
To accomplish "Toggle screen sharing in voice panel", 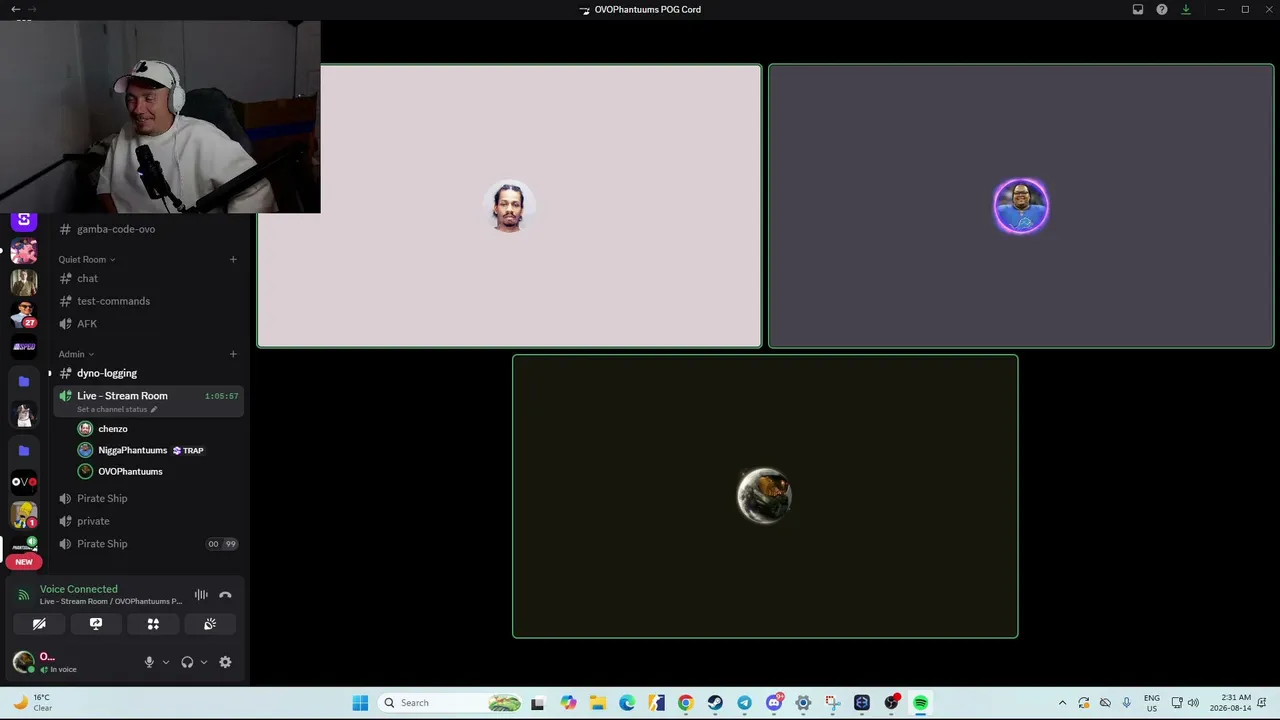I will coord(96,624).
